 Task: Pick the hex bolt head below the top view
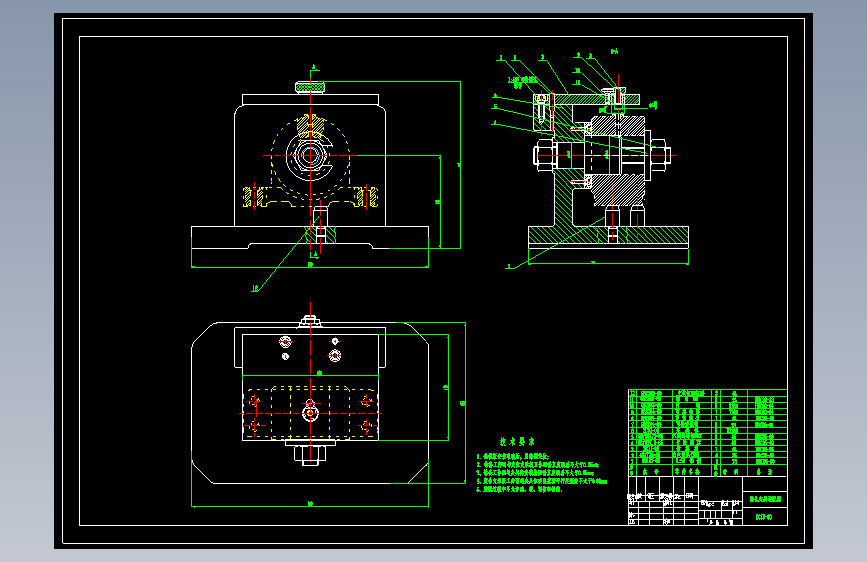(x=310, y=455)
